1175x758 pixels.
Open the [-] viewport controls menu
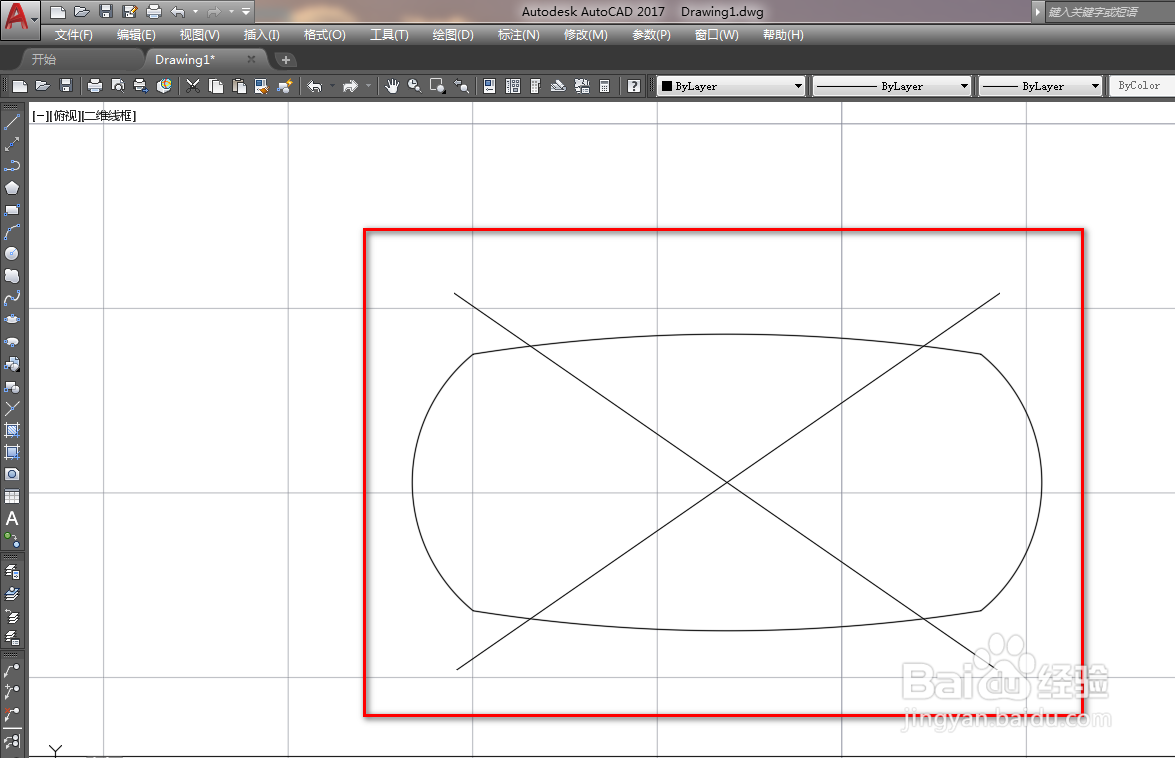pyautogui.click(x=39, y=115)
